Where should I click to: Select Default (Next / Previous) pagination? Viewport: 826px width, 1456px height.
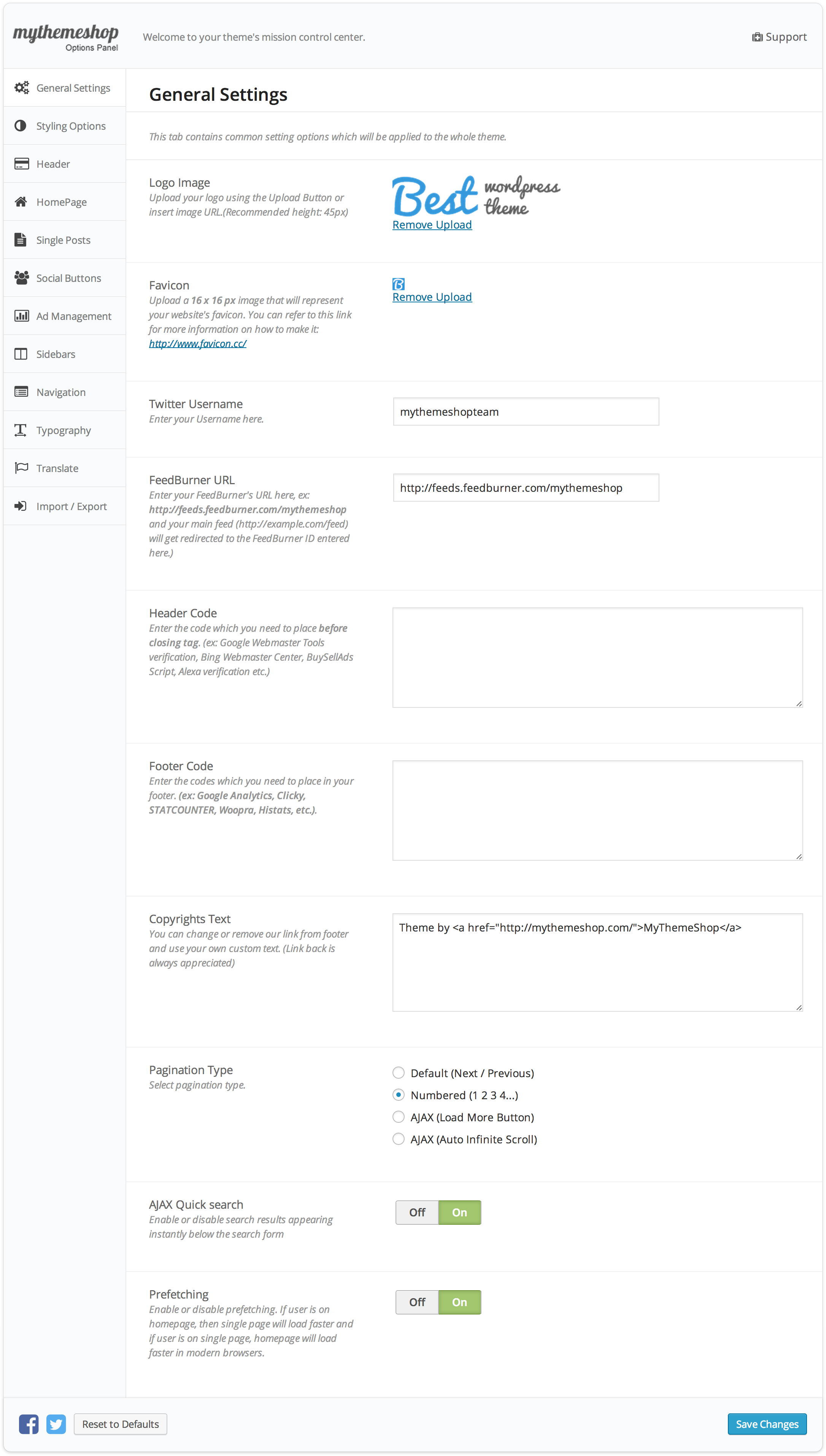coord(398,1073)
